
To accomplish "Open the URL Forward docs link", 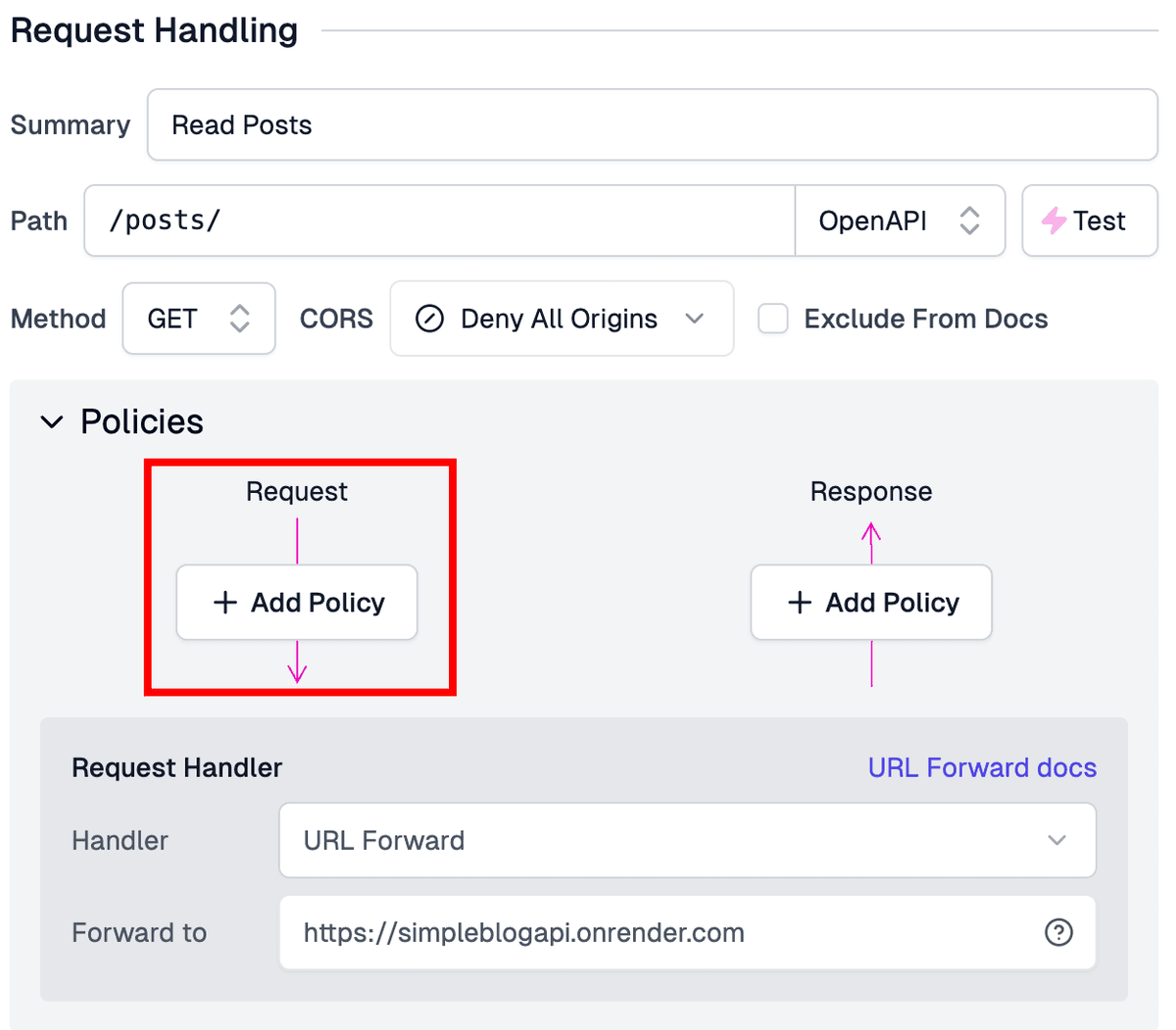I will [x=982, y=767].
